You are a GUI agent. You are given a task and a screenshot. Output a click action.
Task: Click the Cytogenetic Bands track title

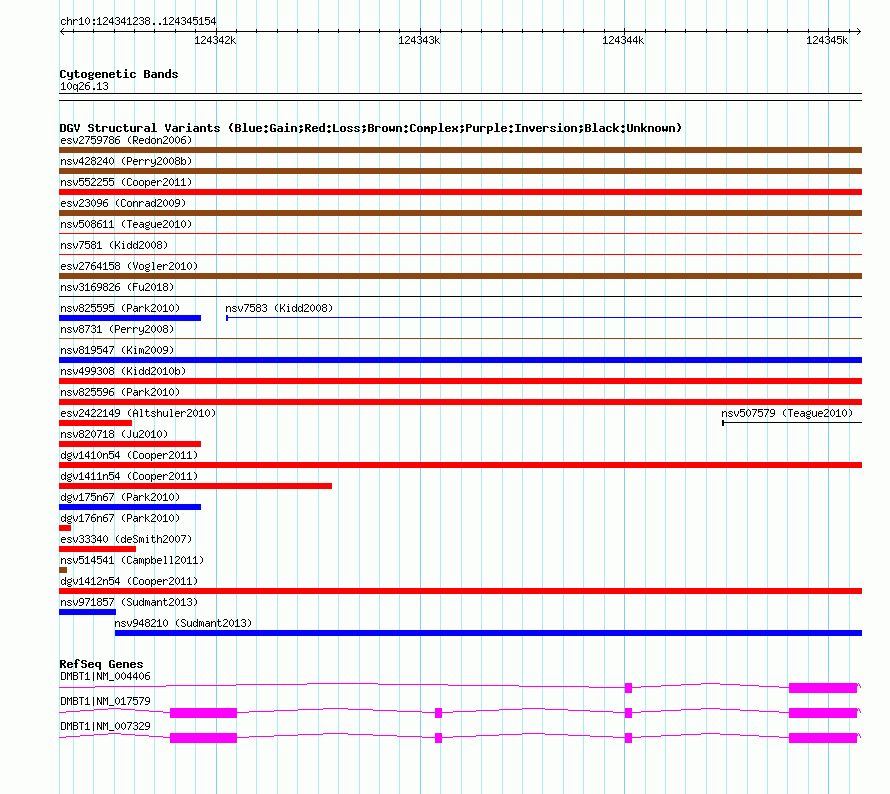click(119, 74)
